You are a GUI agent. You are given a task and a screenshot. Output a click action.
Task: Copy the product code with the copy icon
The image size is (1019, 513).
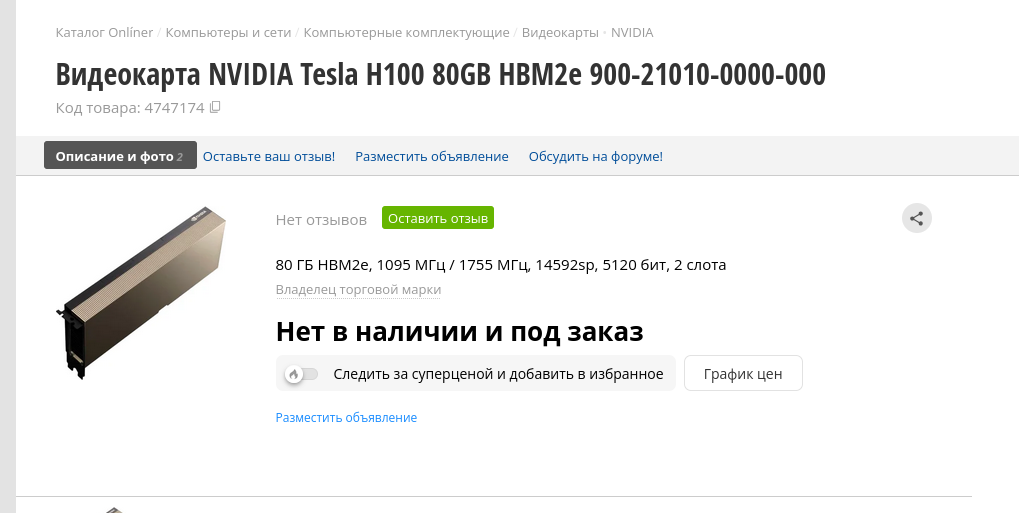(215, 108)
